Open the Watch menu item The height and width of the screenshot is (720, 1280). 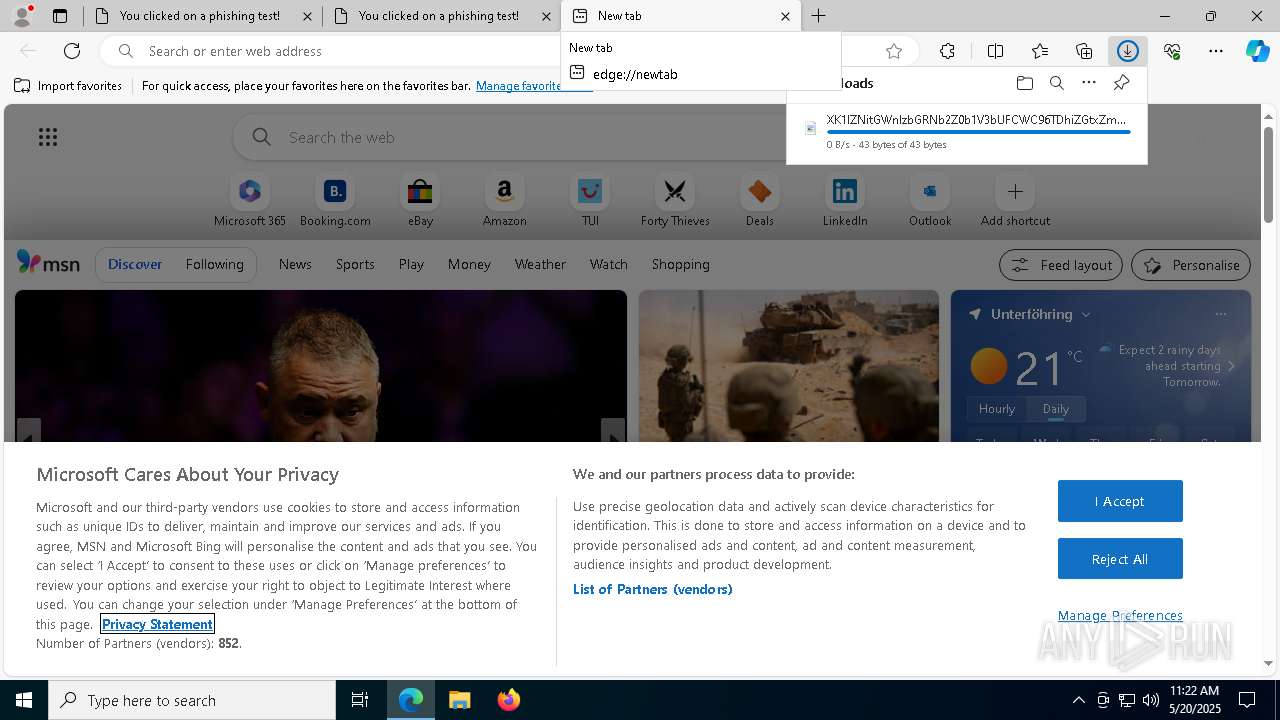click(x=609, y=264)
